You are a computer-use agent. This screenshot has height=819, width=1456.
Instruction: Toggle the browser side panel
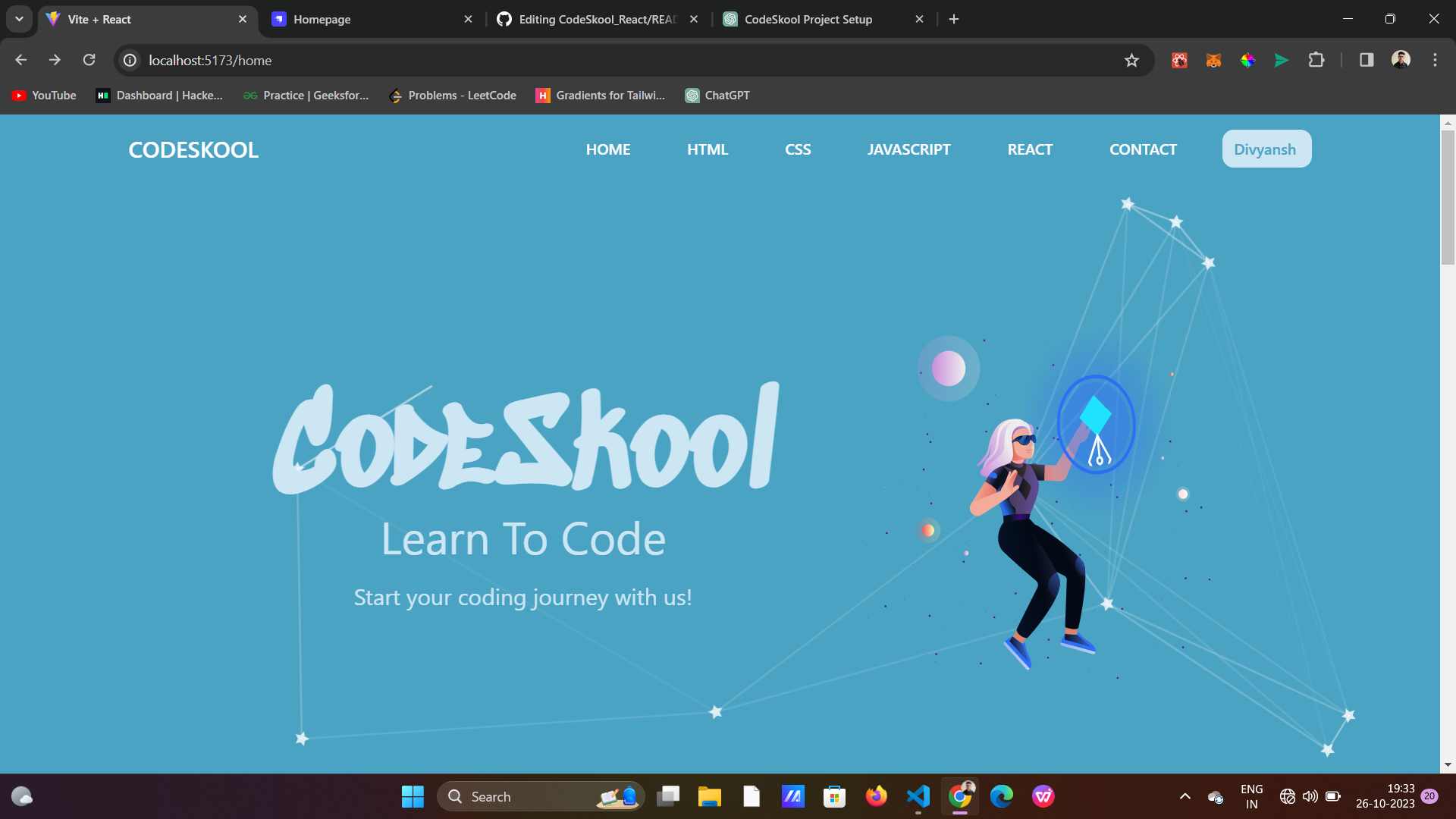click(x=1367, y=60)
